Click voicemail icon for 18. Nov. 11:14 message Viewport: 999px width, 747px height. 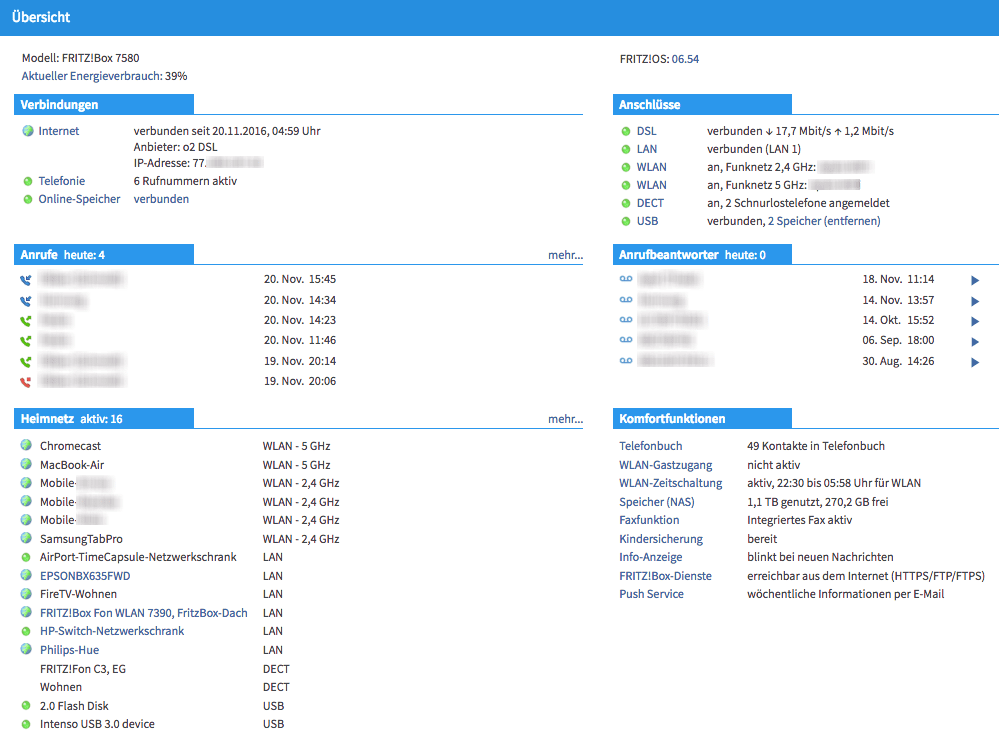tap(626, 279)
